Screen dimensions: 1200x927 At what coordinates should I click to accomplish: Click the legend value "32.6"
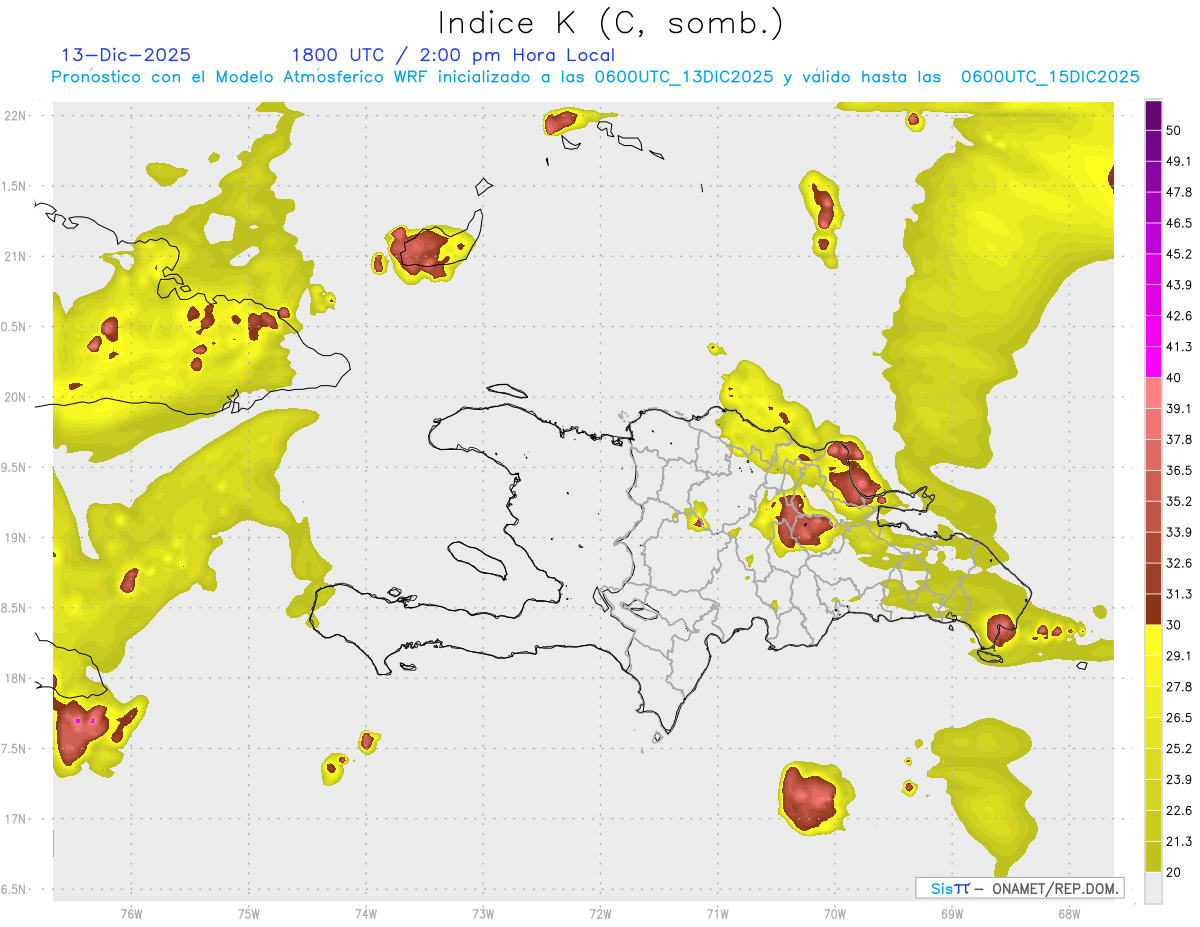coord(1179,563)
